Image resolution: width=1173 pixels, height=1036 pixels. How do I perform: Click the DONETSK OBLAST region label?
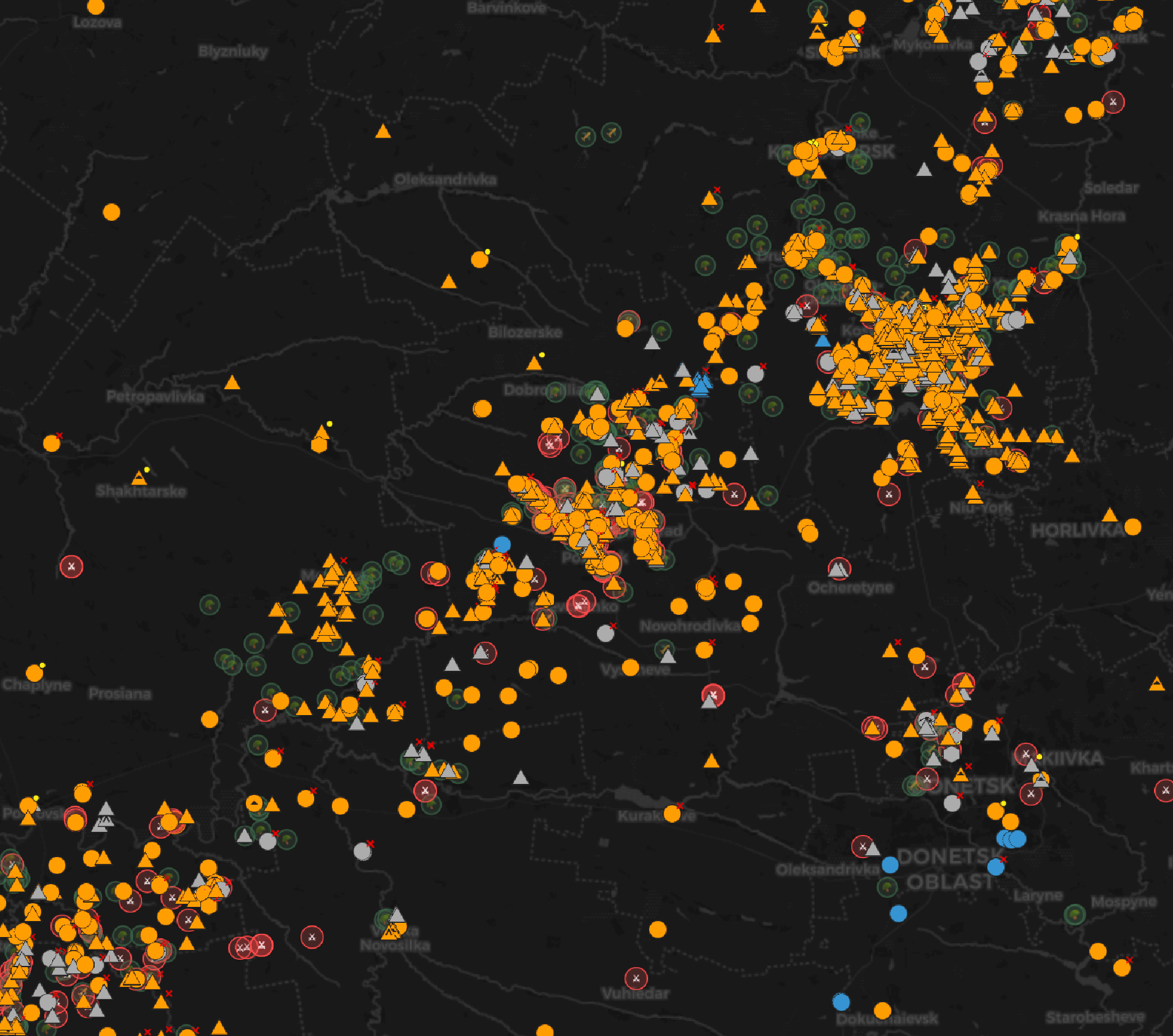pos(950,869)
